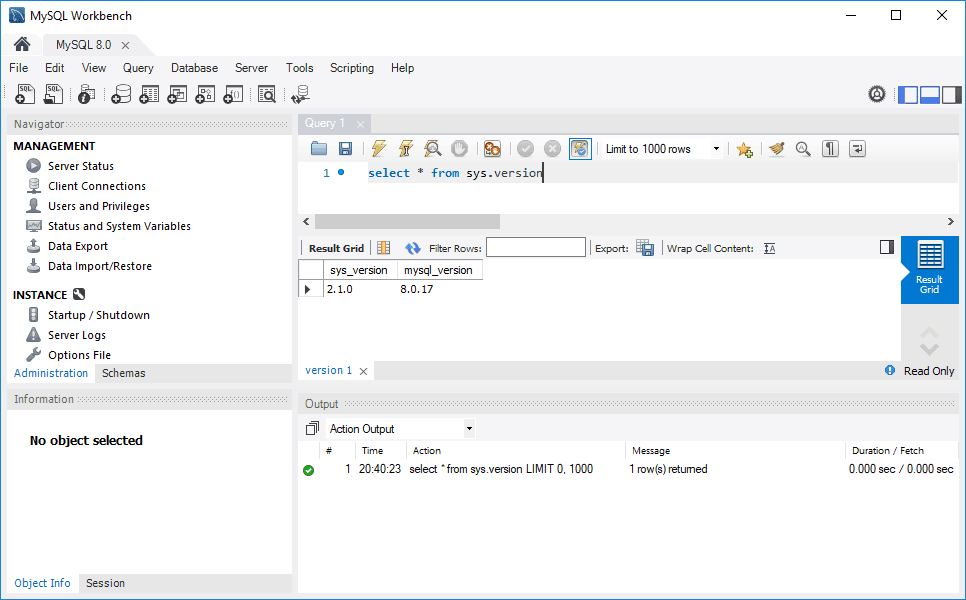Screen dimensions: 966x600
Task: Open the File menu
Action: point(18,68)
